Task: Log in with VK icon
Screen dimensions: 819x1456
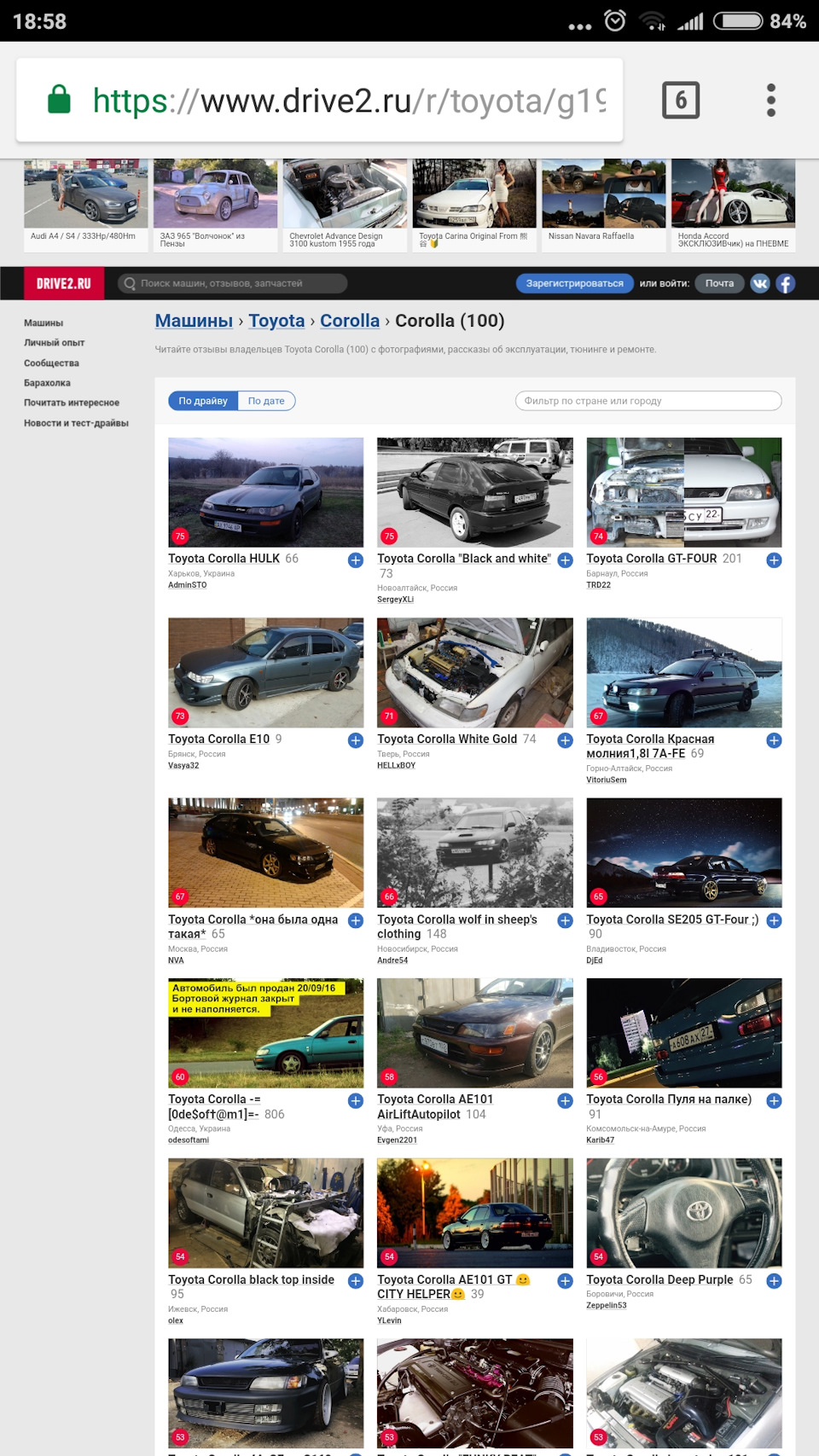Action: pos(759,283)
